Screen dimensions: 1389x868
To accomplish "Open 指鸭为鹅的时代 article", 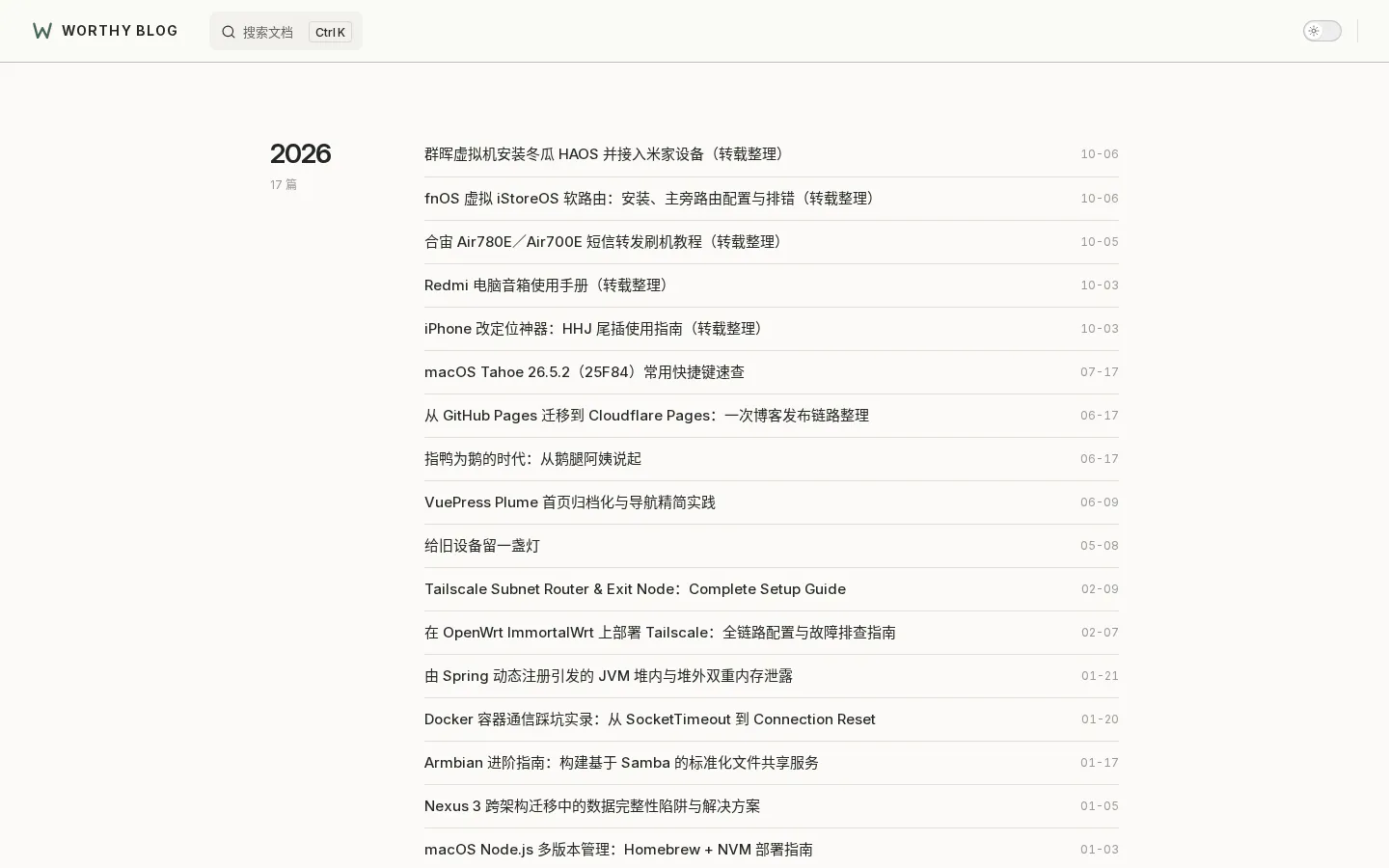I will (532, 459).
